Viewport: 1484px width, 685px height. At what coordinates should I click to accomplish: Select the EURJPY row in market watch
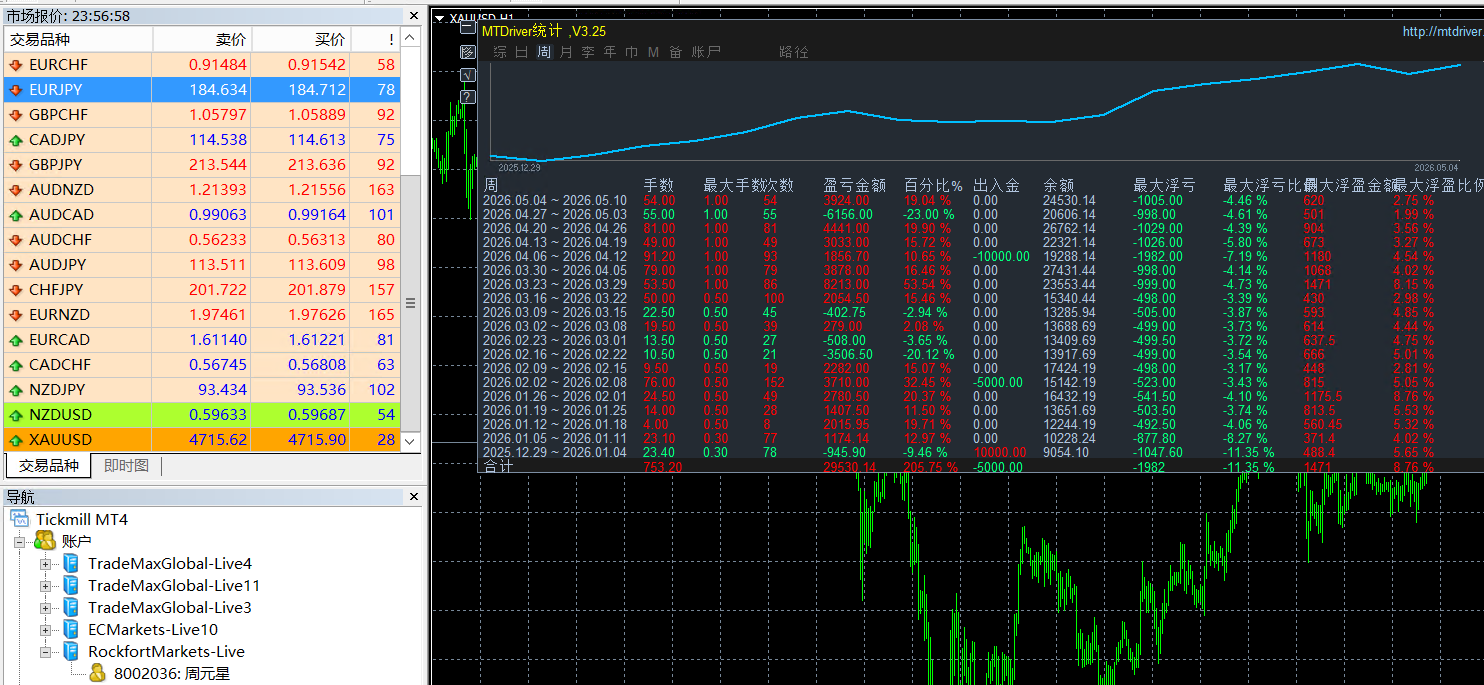click(201, 89)
